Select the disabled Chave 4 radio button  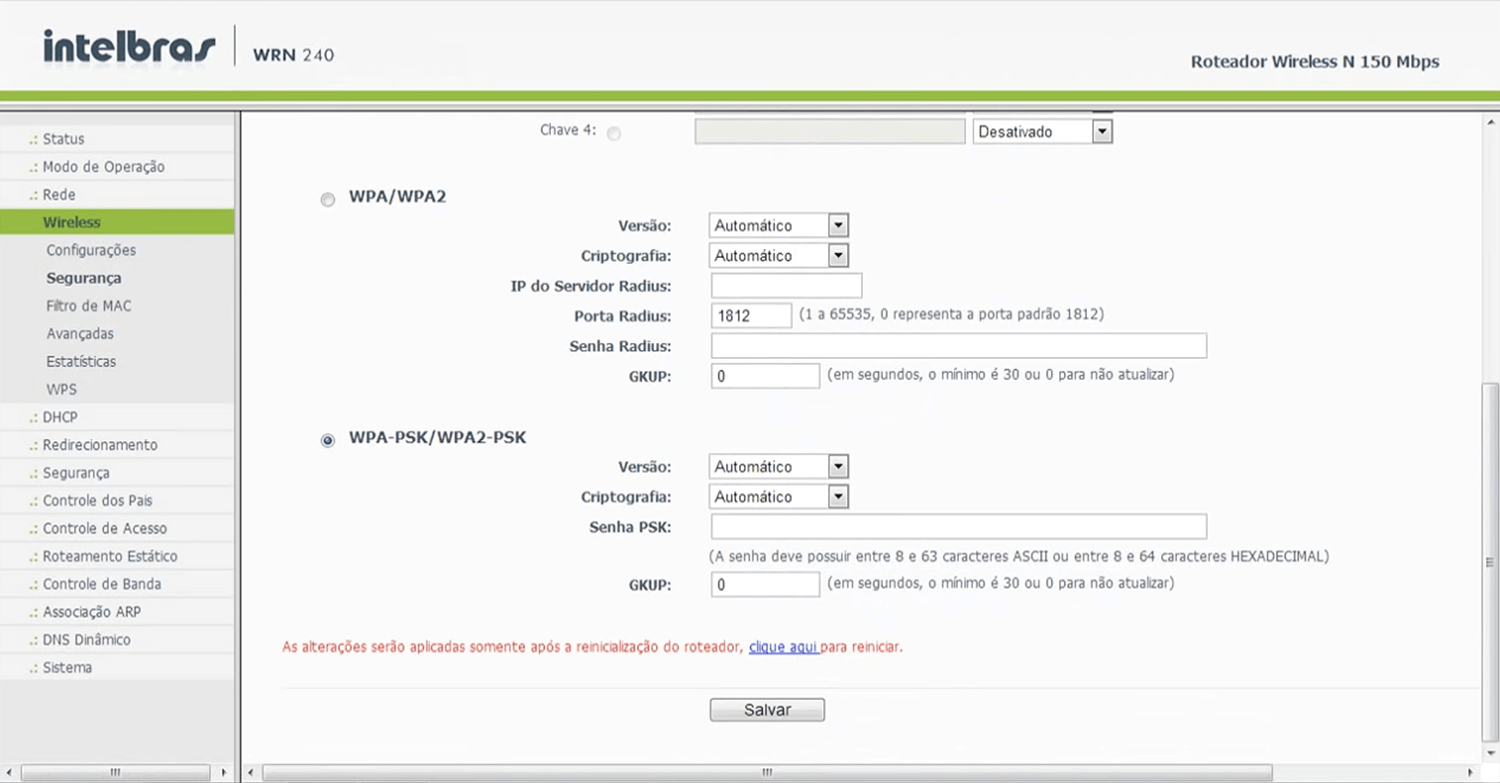click(613, 134)
